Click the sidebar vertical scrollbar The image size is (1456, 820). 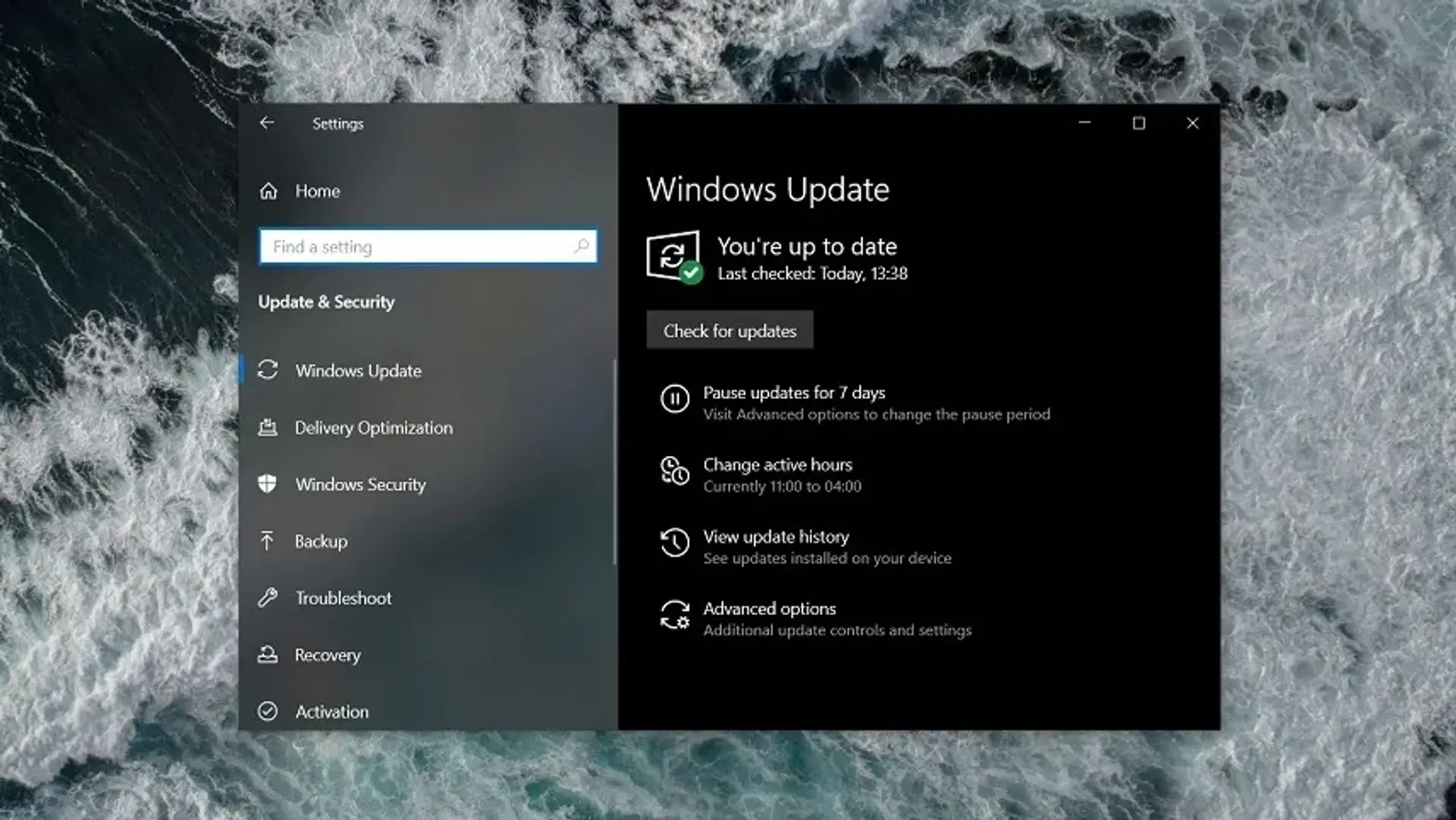click(x=614, y=463)
